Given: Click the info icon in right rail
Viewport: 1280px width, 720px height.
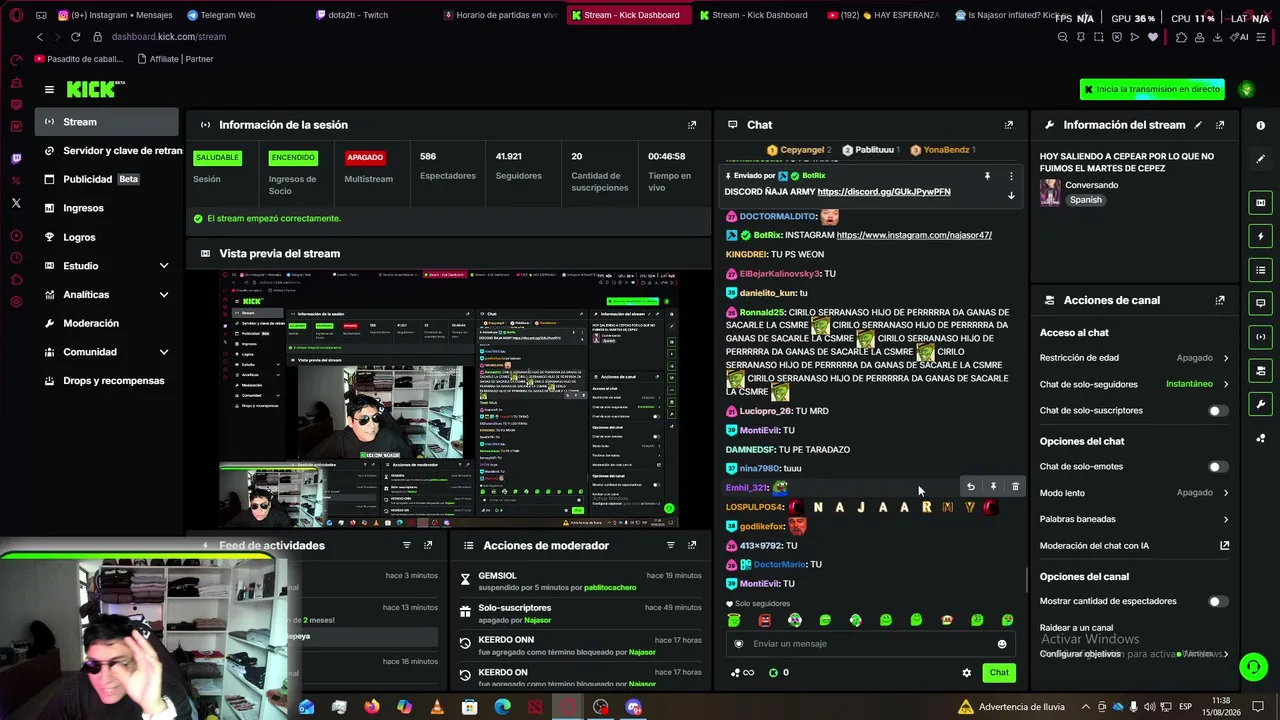Looking at the screenshot, I should (1260, 125).
